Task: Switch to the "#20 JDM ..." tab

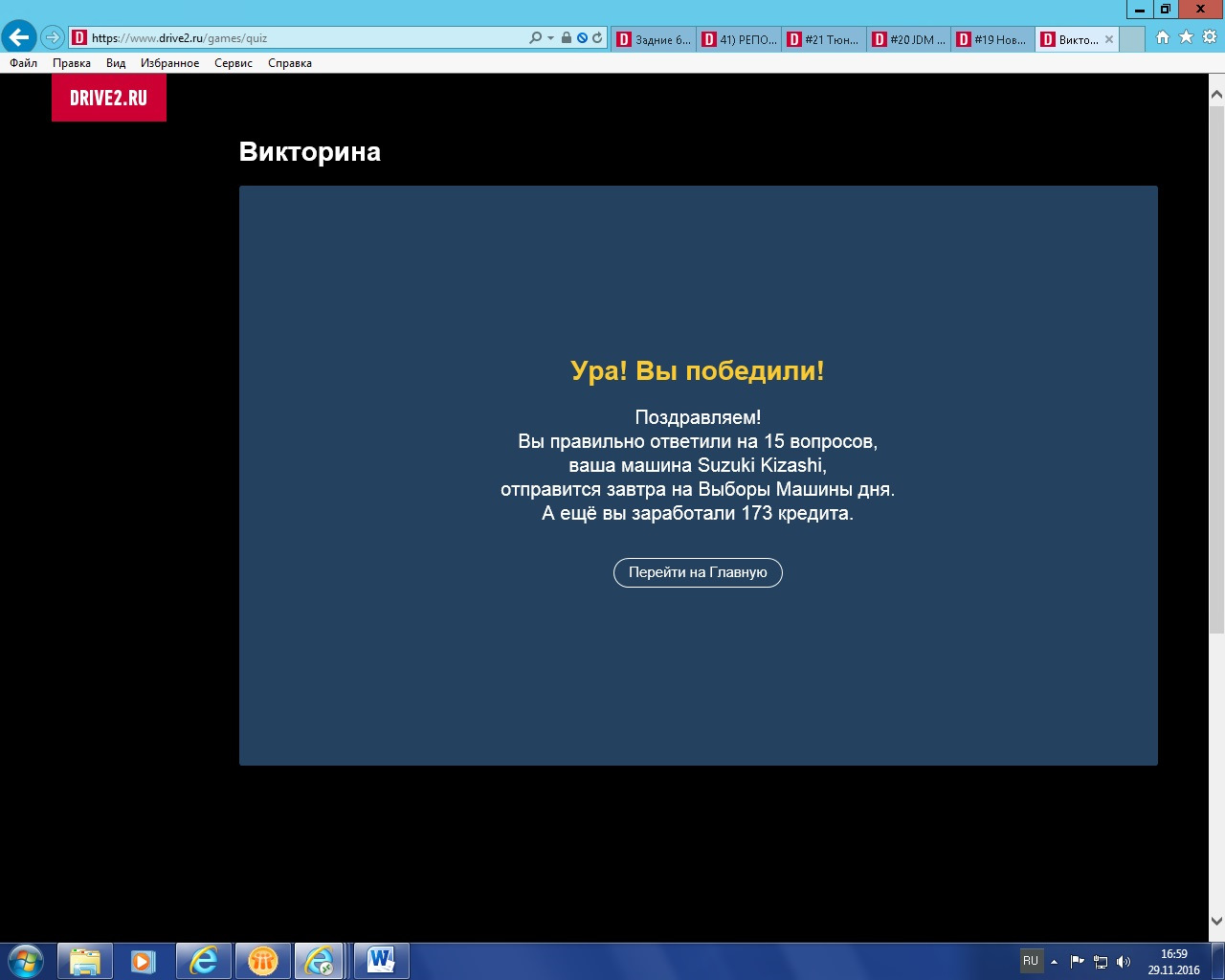Action: (x=908, y=39)
